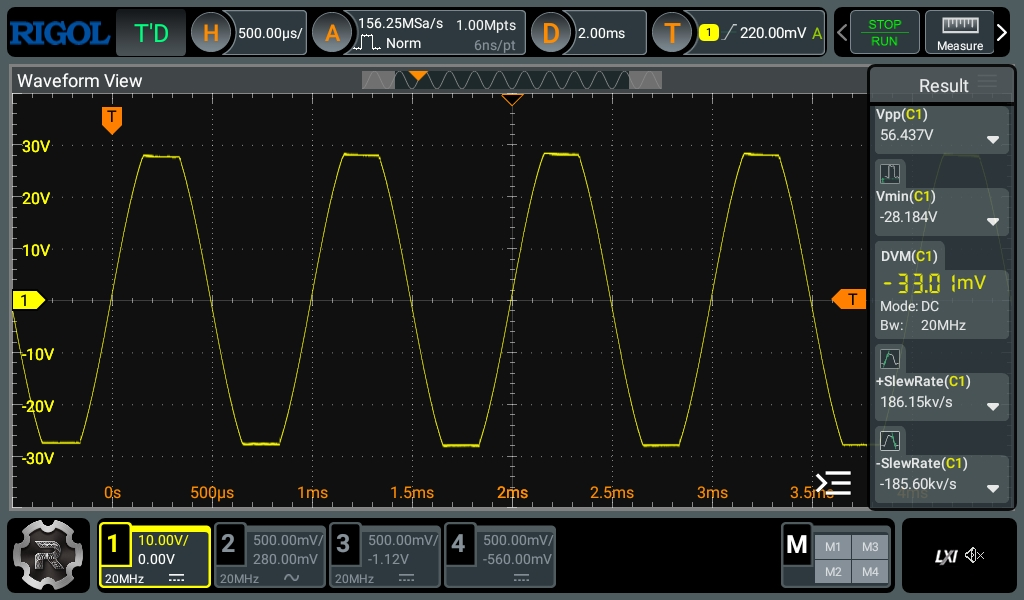Screen dimensions: 1024x600
Task: Click the LXI network status icon
Action: pyautogui.click(x=946, y=556)
